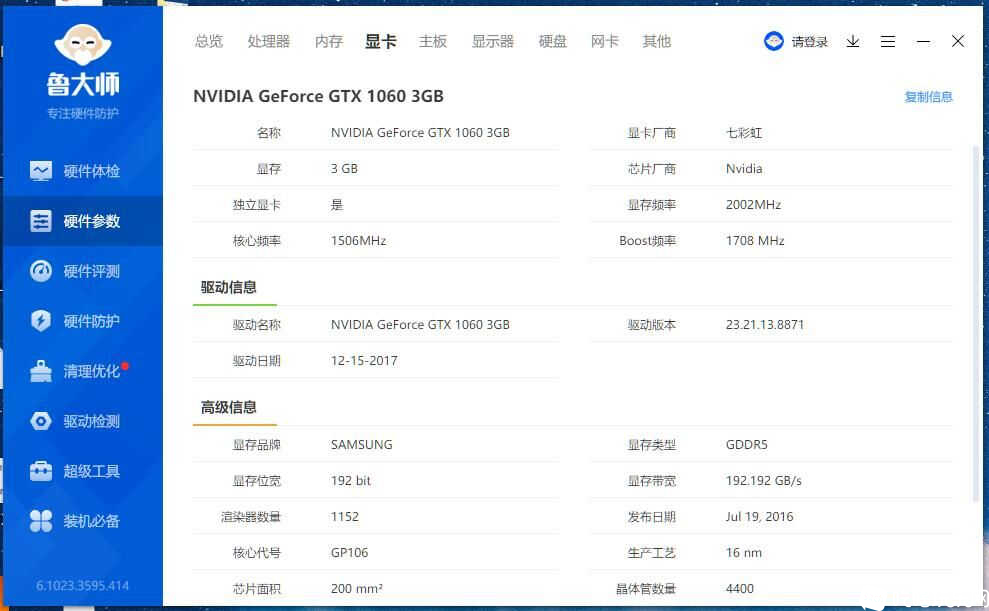
Task: Click the 高级信息 section header
Action: click(x=228, y=407)
